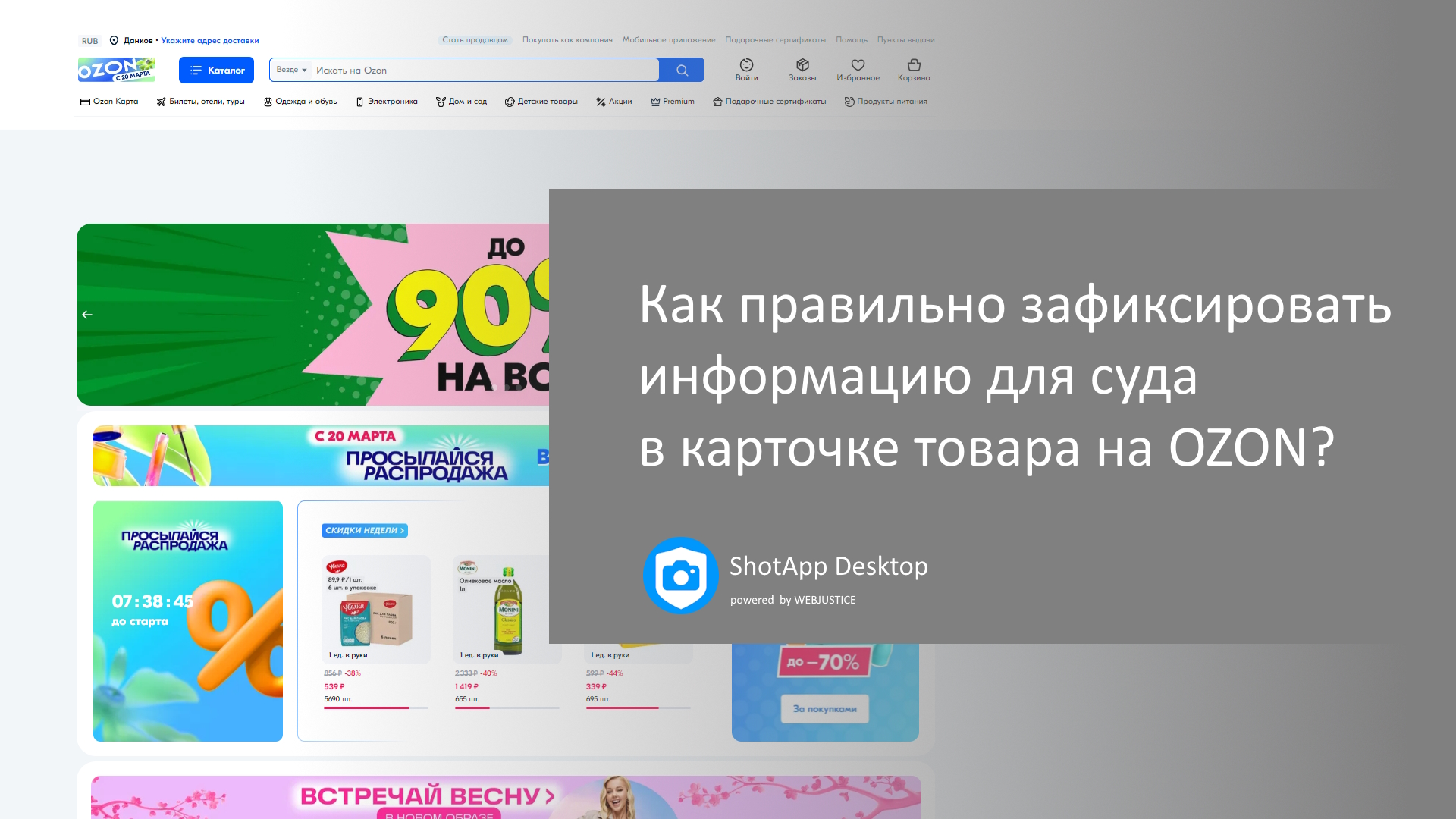This screenshot has width=1456, height=819.
Task: Click the search magnifier button
Action: tap(682, 70)
